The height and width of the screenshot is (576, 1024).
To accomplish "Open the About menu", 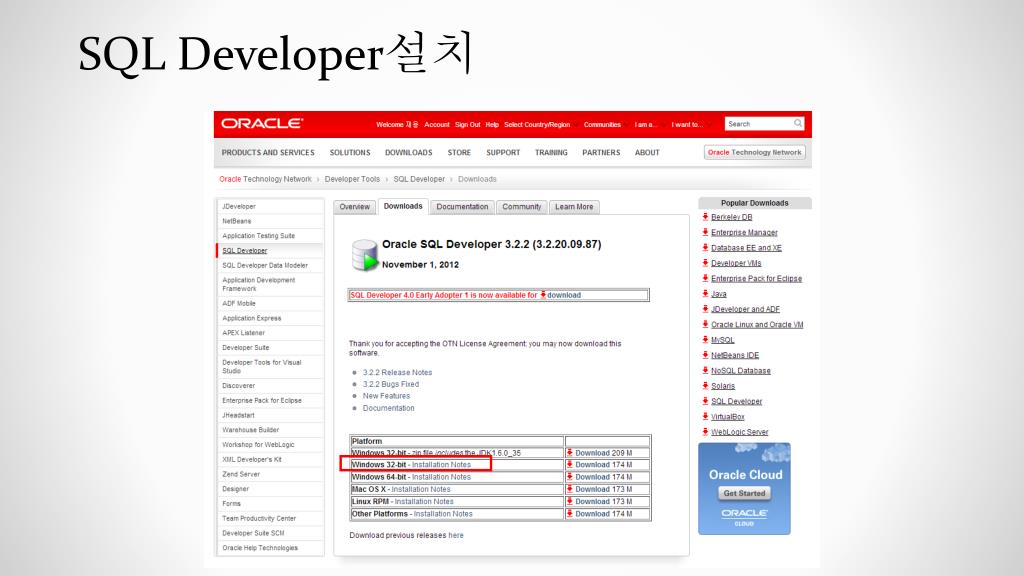I will tap(647, 152).
